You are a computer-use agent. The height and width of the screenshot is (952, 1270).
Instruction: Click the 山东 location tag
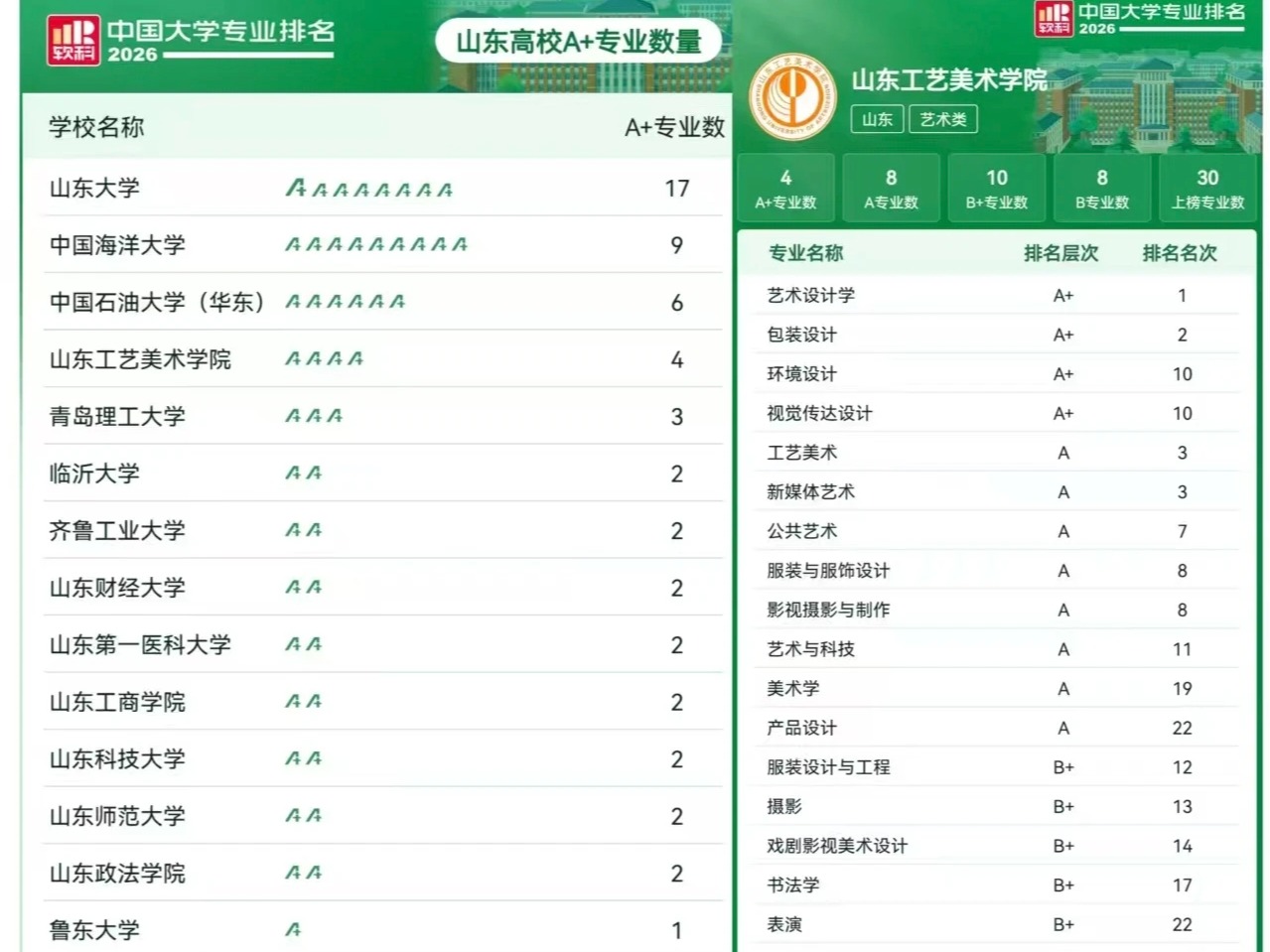pyautogui.click(x=877, y=119)
